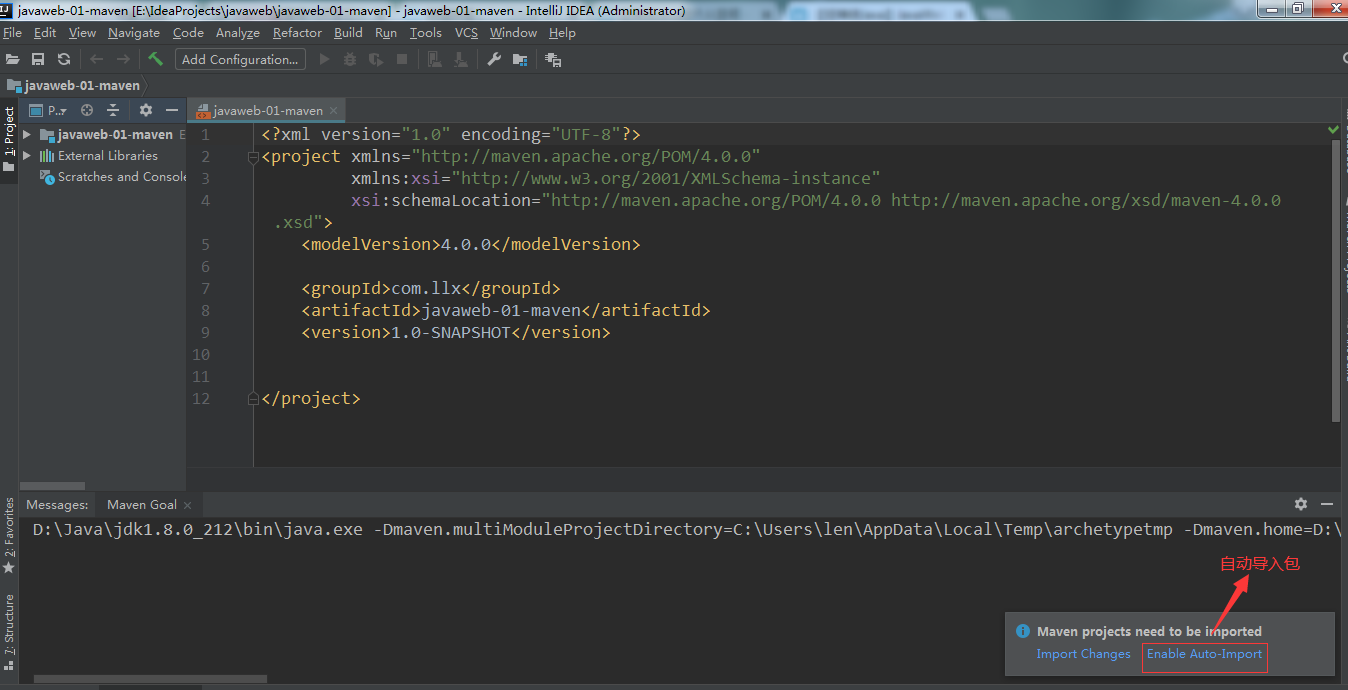
Task: Expand the javaweb-01-maven project node
Action: point(27,134)
